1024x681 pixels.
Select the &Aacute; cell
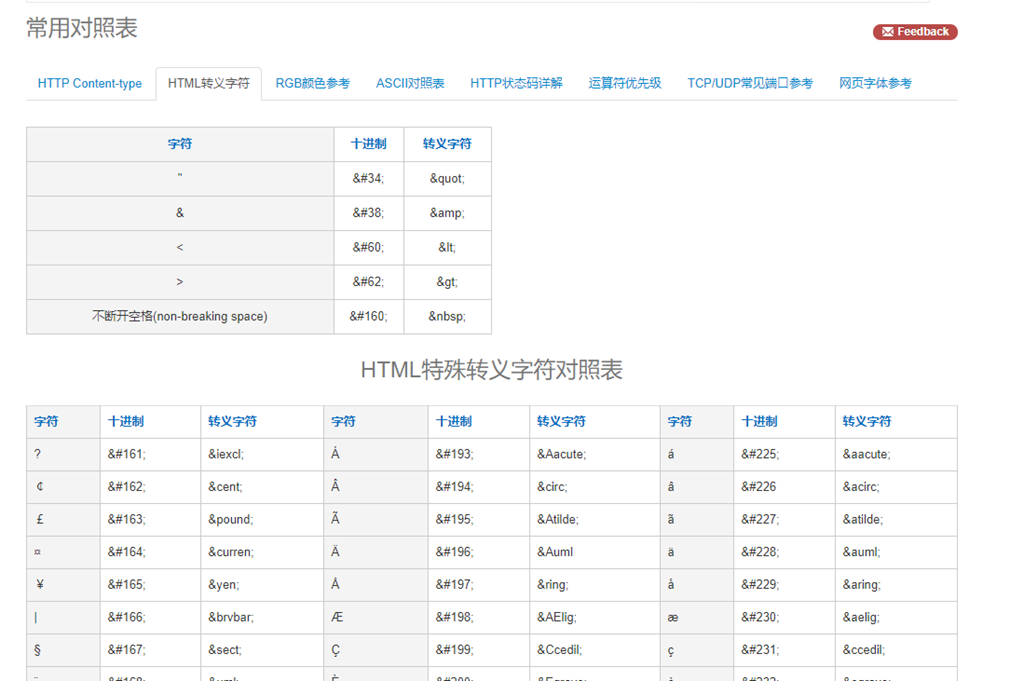coord(594,454)
